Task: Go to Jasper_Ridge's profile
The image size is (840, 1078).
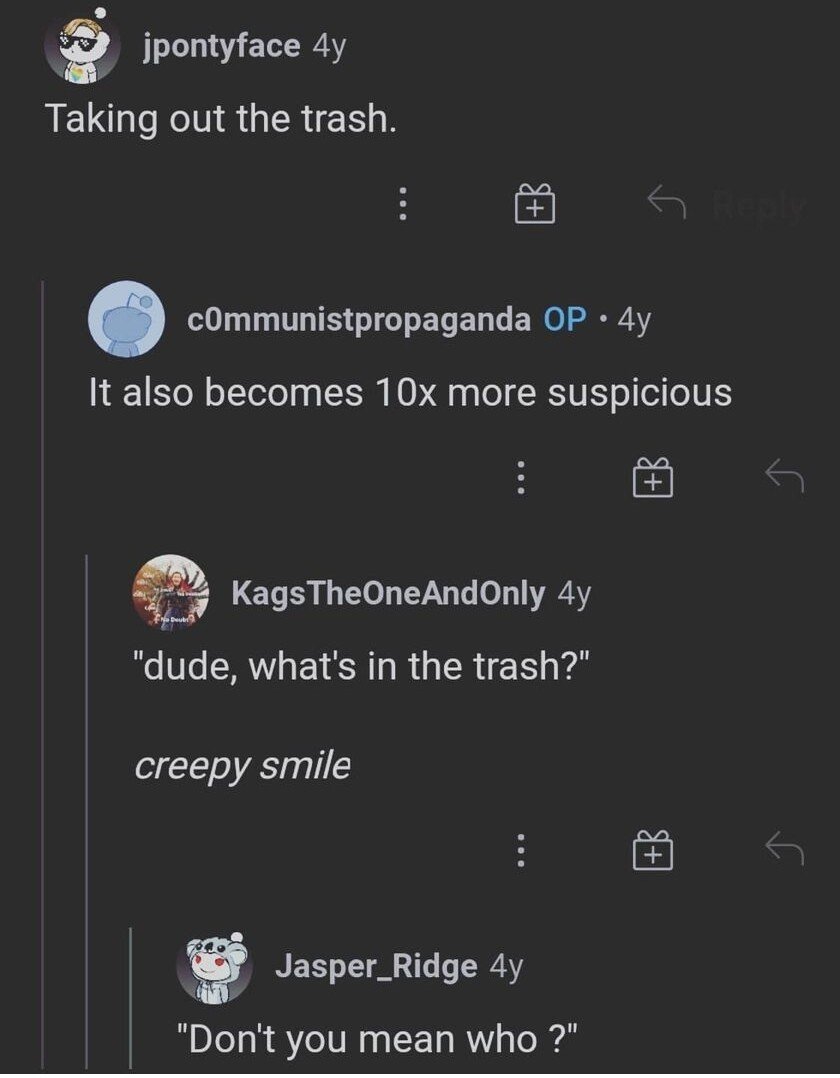Action: (x=376, y=966)
